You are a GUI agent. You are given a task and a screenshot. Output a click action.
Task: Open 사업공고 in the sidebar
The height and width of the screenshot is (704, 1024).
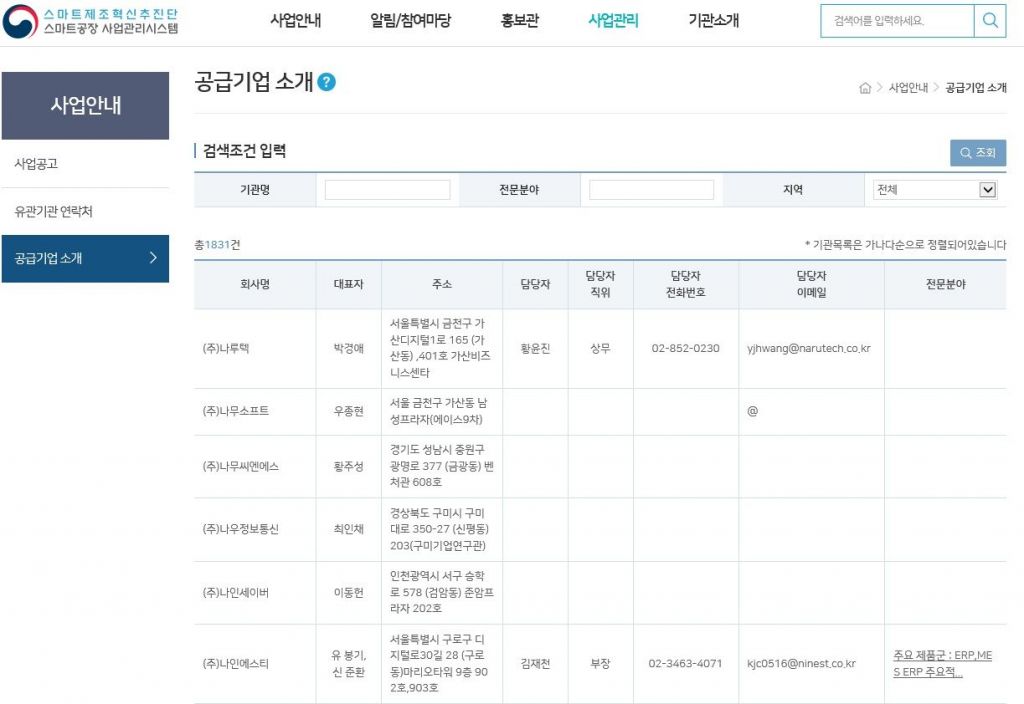tap(36, 164)
